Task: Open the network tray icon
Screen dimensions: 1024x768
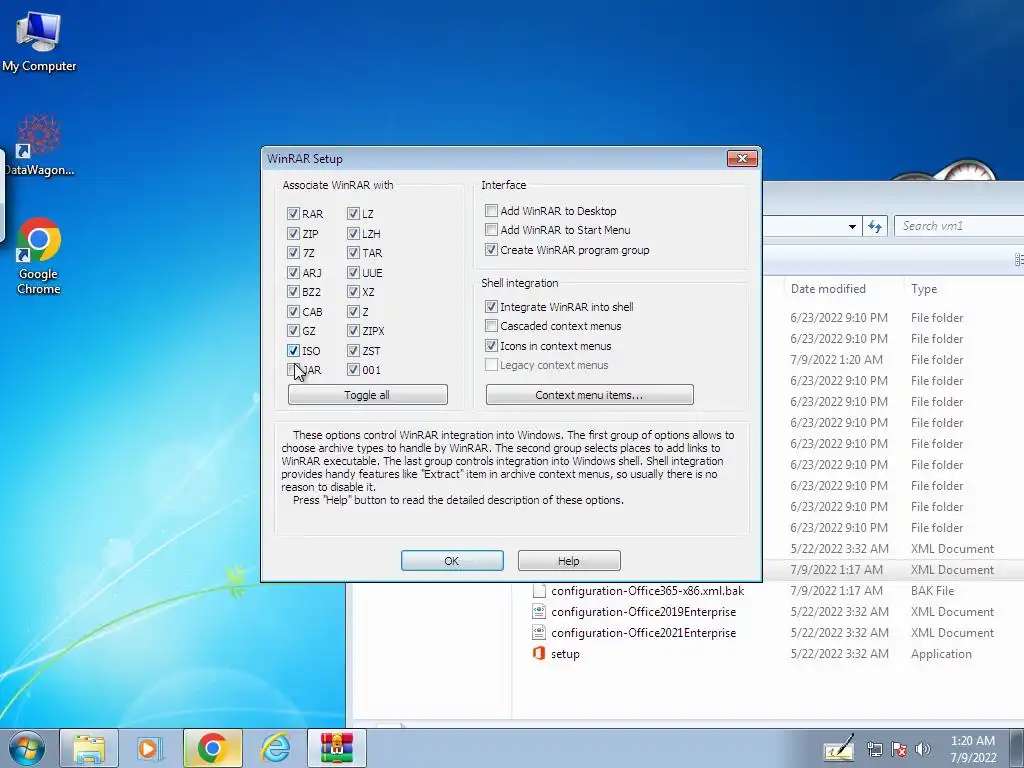Action: [874, 749]
